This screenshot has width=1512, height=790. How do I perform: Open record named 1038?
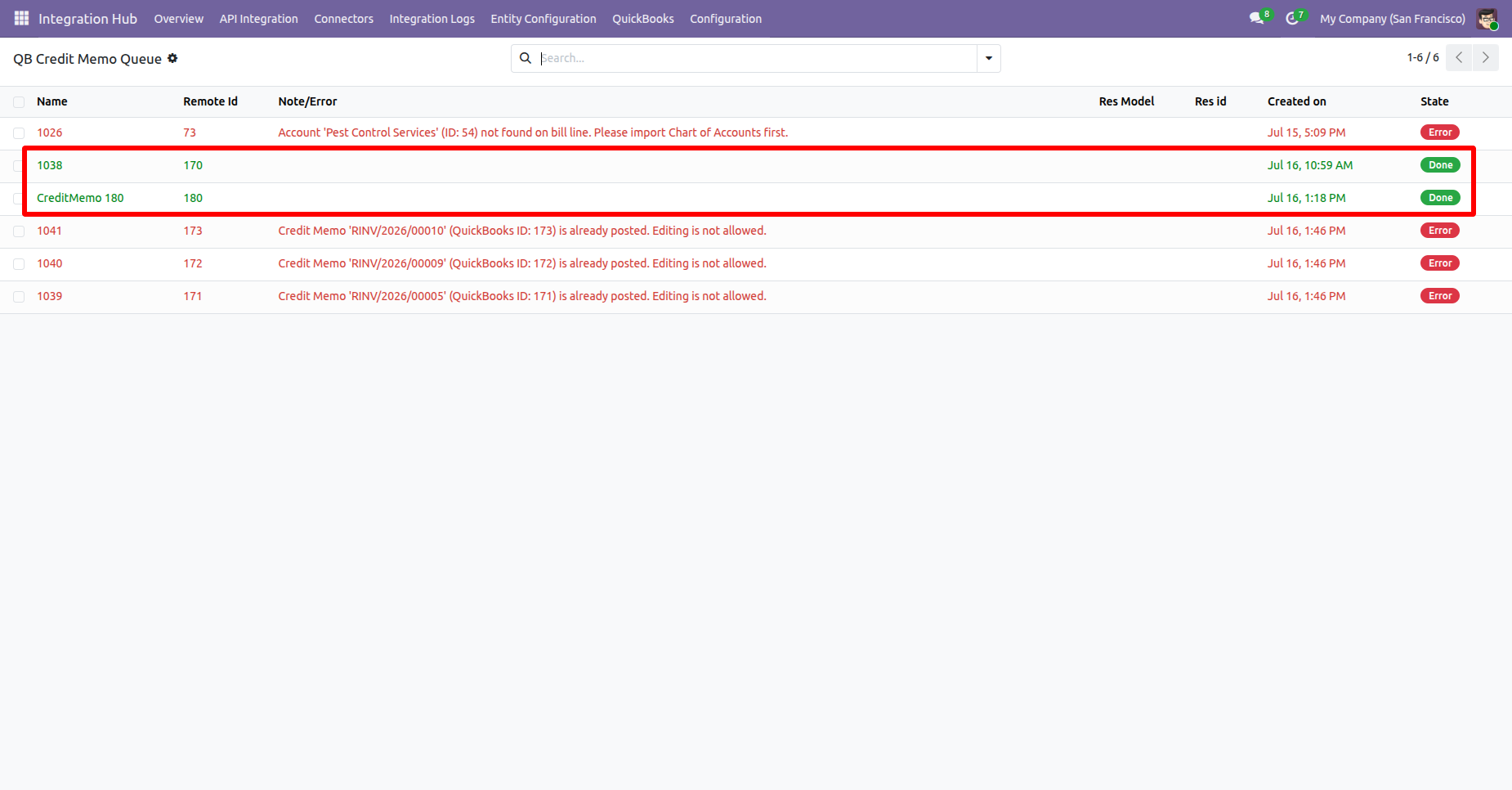[x=50, y=165]
